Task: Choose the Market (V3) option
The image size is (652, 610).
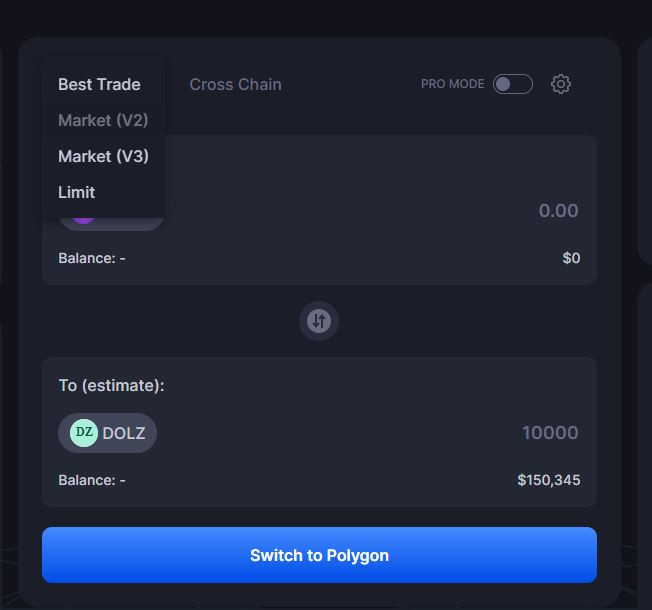Action: [103, 156]
